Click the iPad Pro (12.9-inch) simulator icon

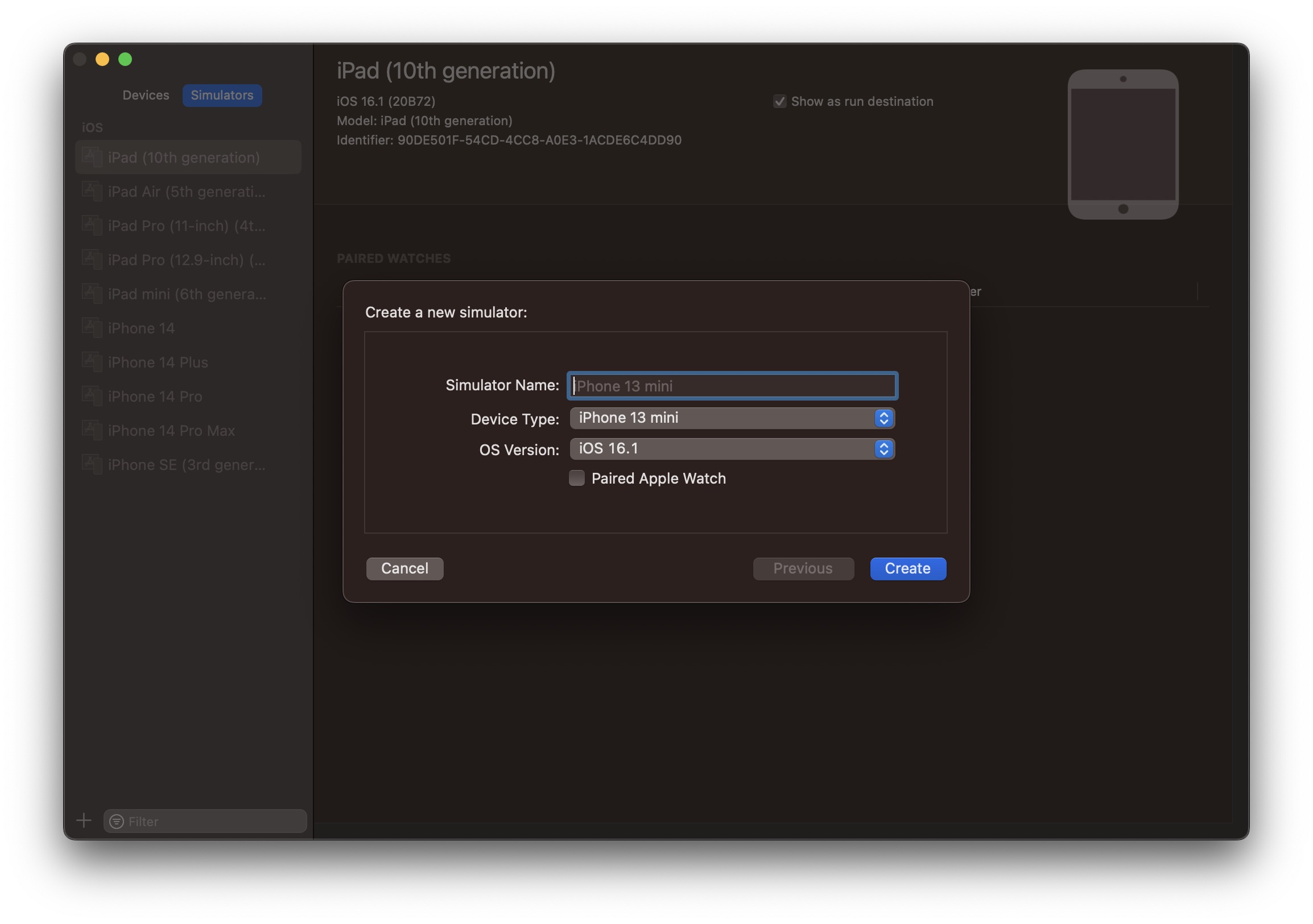92,259
